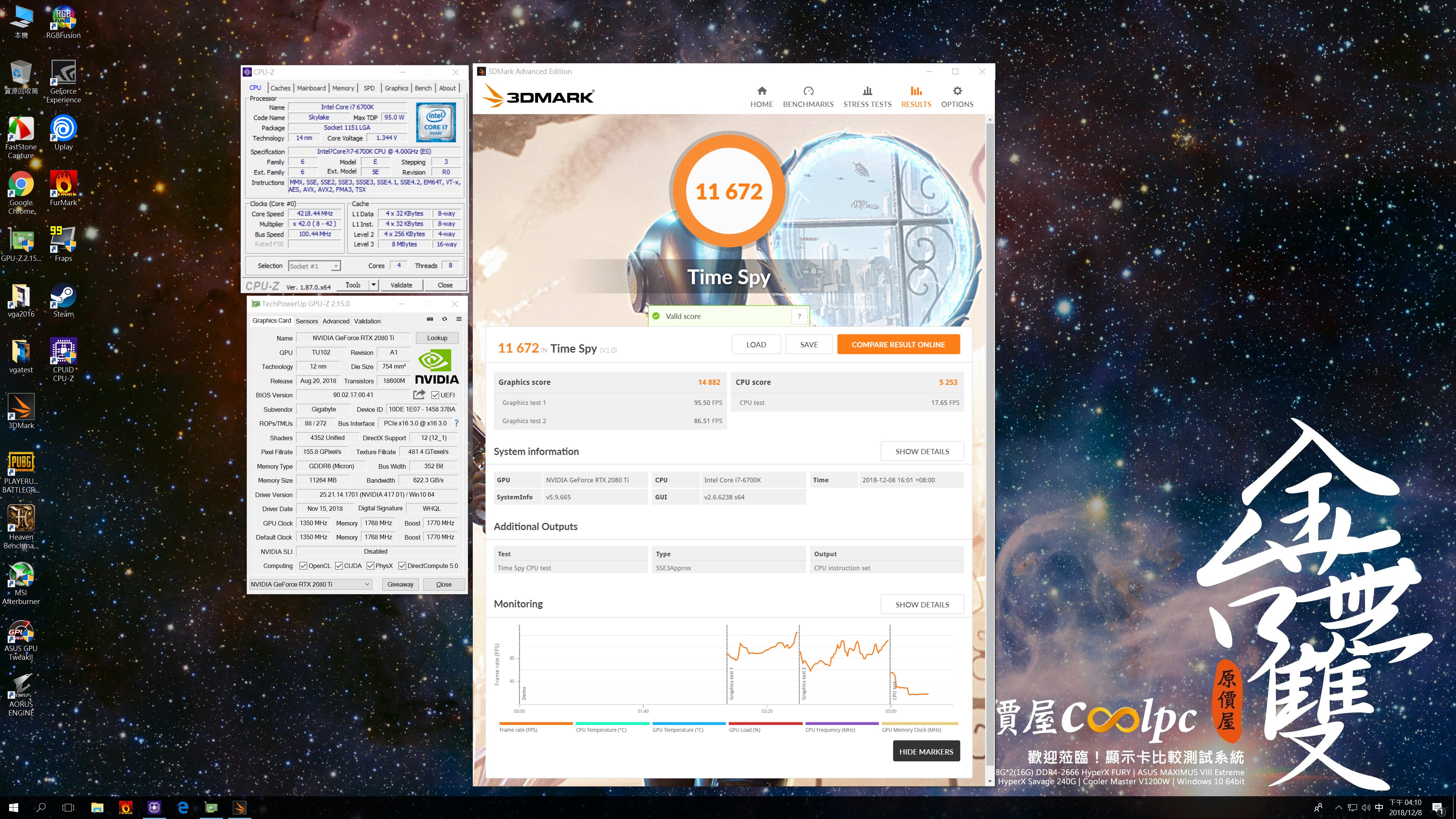Image resolution: width=1456 pixels, height=819 pixels.
Task: Open taskbar search magnifier
Action: point(41,807)
